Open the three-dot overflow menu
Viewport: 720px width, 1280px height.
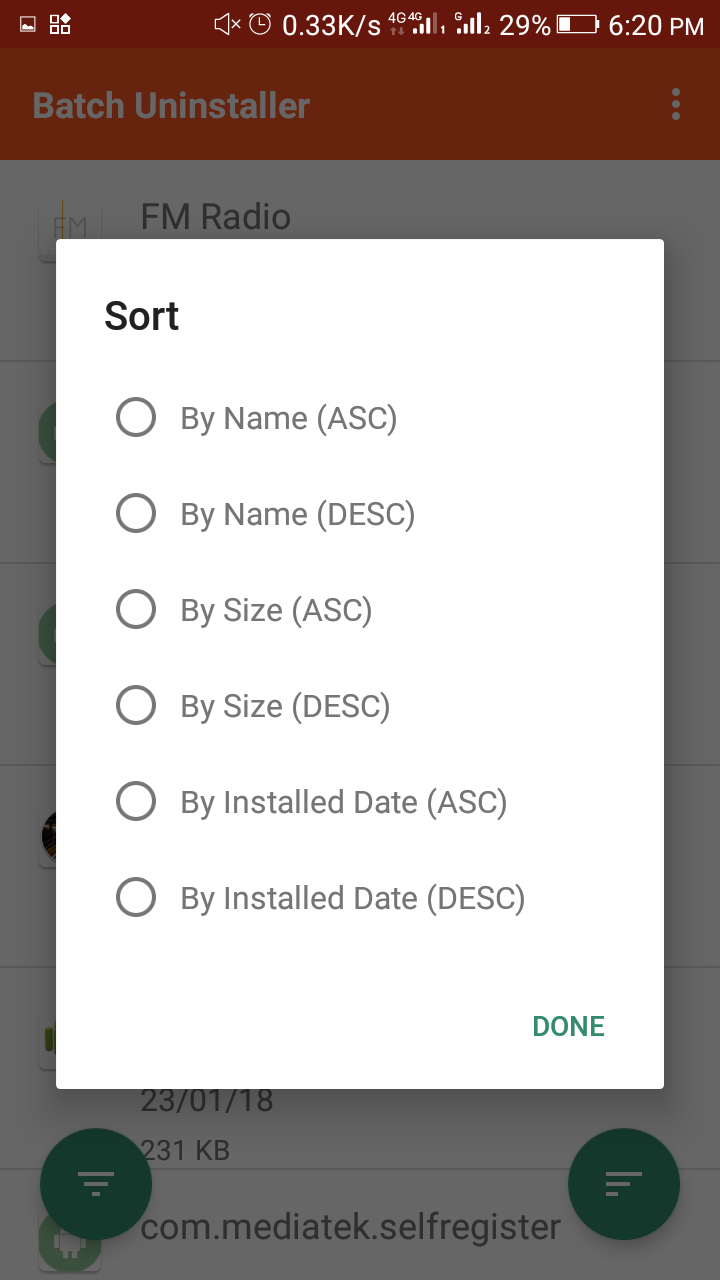click(677, 104)
